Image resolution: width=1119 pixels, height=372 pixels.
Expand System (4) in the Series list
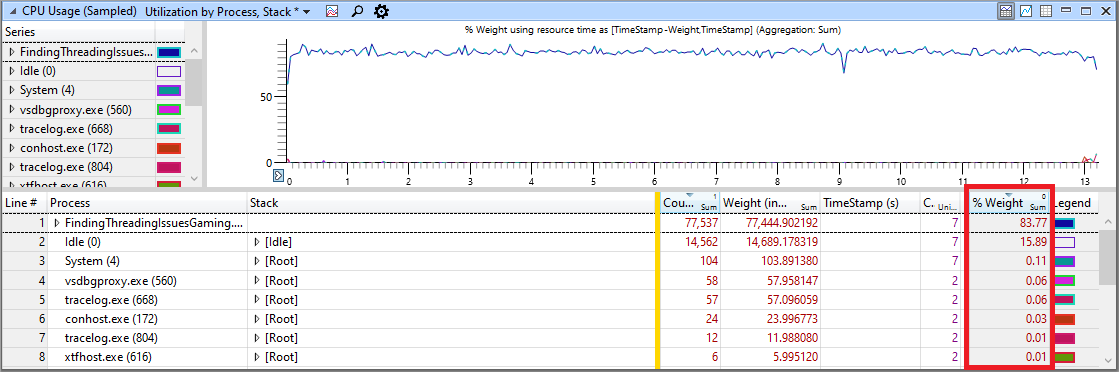point(11,91)
